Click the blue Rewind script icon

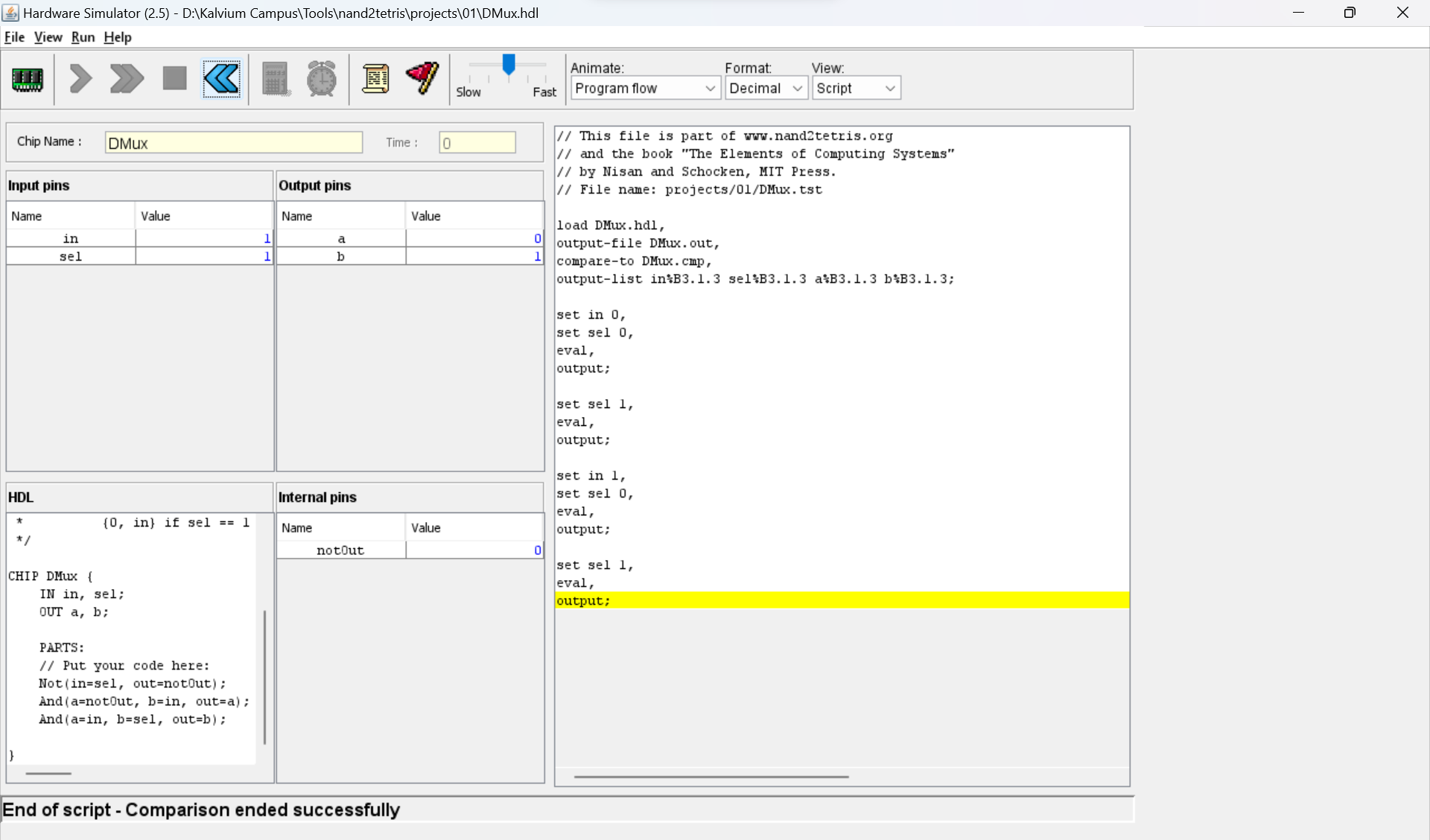[221, 79]
